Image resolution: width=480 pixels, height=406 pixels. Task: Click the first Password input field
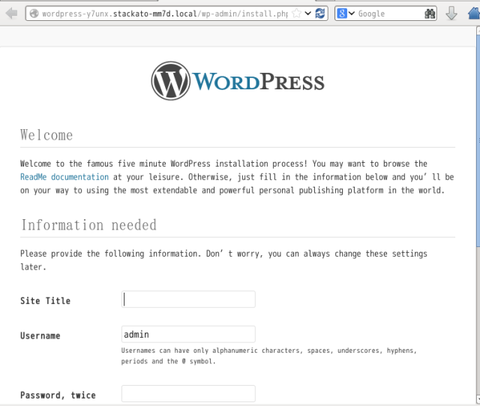[188, 394]
